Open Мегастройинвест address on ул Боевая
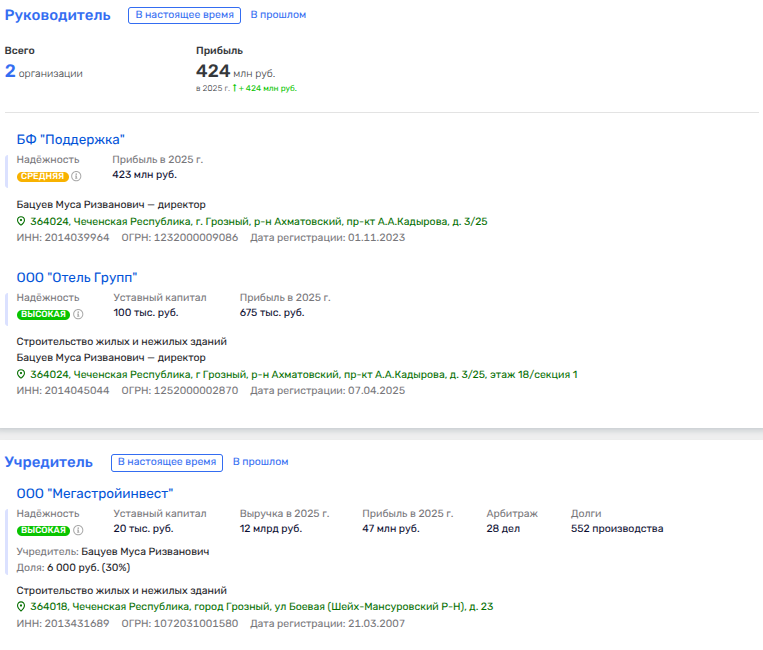 262,607
